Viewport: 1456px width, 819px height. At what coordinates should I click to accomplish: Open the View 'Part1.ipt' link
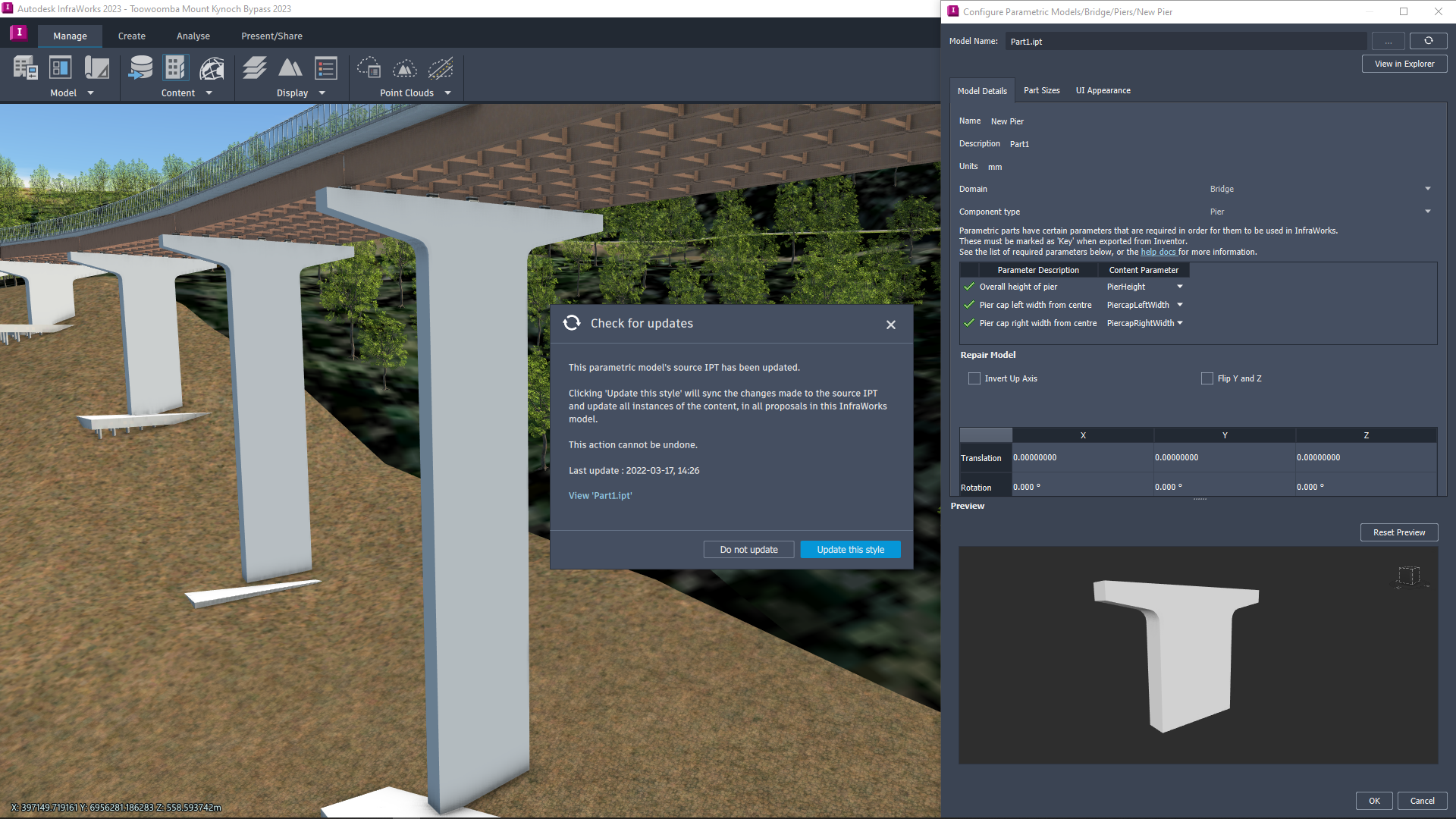click(600, 496)
